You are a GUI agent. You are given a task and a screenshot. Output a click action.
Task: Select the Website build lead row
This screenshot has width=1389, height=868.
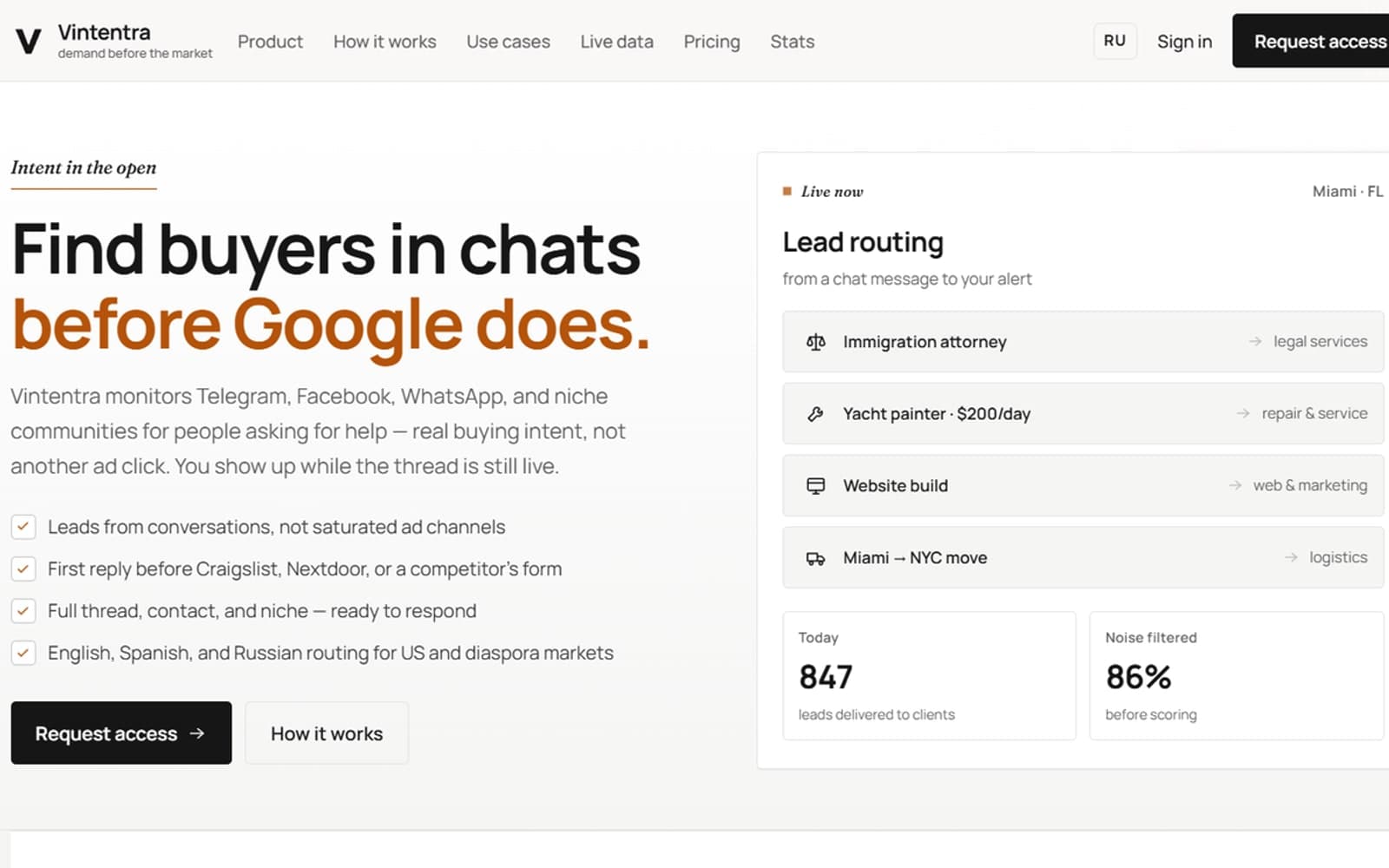point(1083,486)
